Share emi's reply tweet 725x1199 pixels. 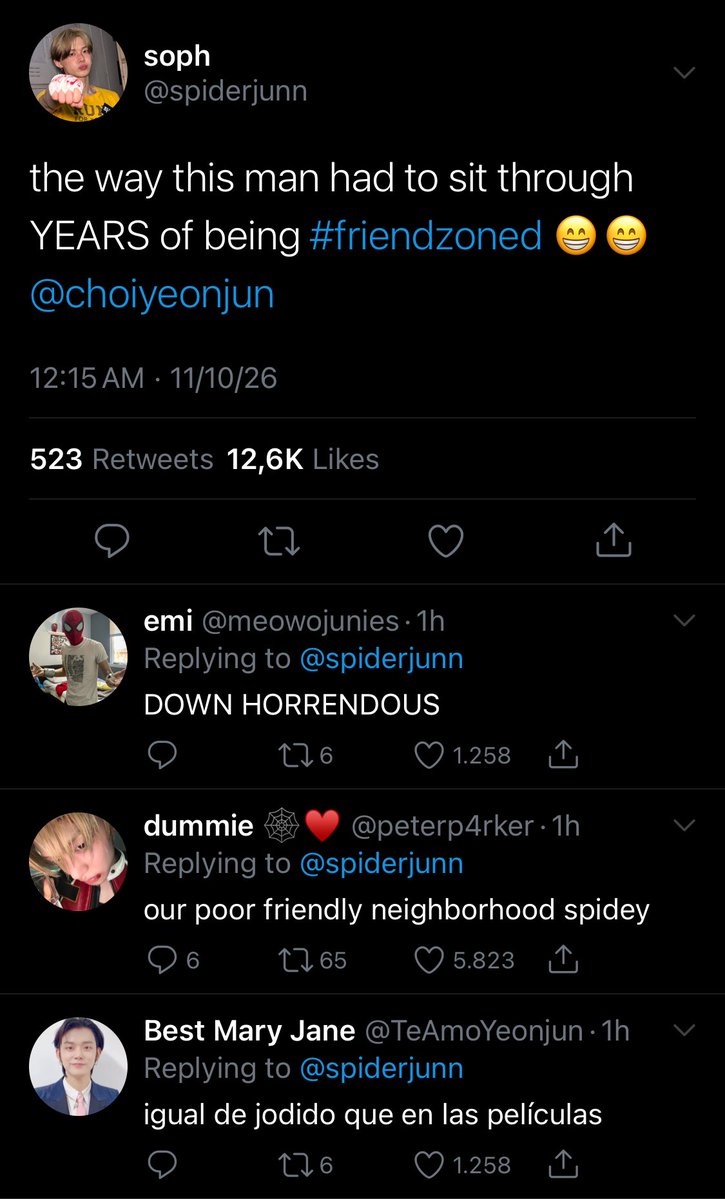(563, 755)
